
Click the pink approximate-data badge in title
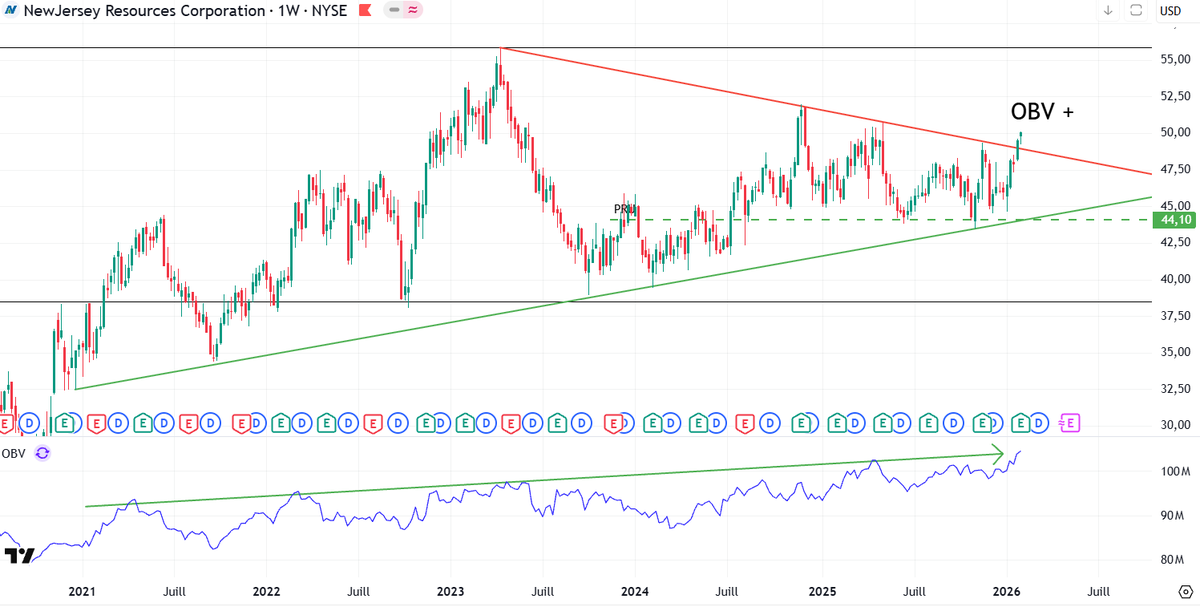tap(412, 10)
